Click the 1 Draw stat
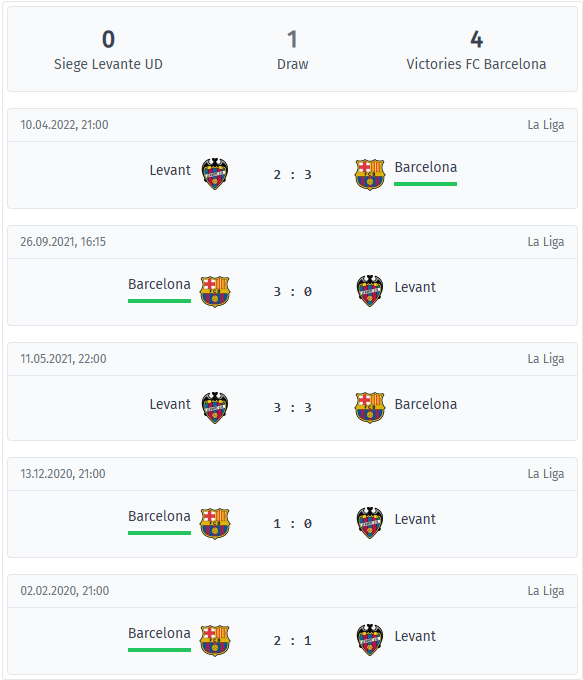The height and width of the screenshot is (680, 583). coord(292,50)
